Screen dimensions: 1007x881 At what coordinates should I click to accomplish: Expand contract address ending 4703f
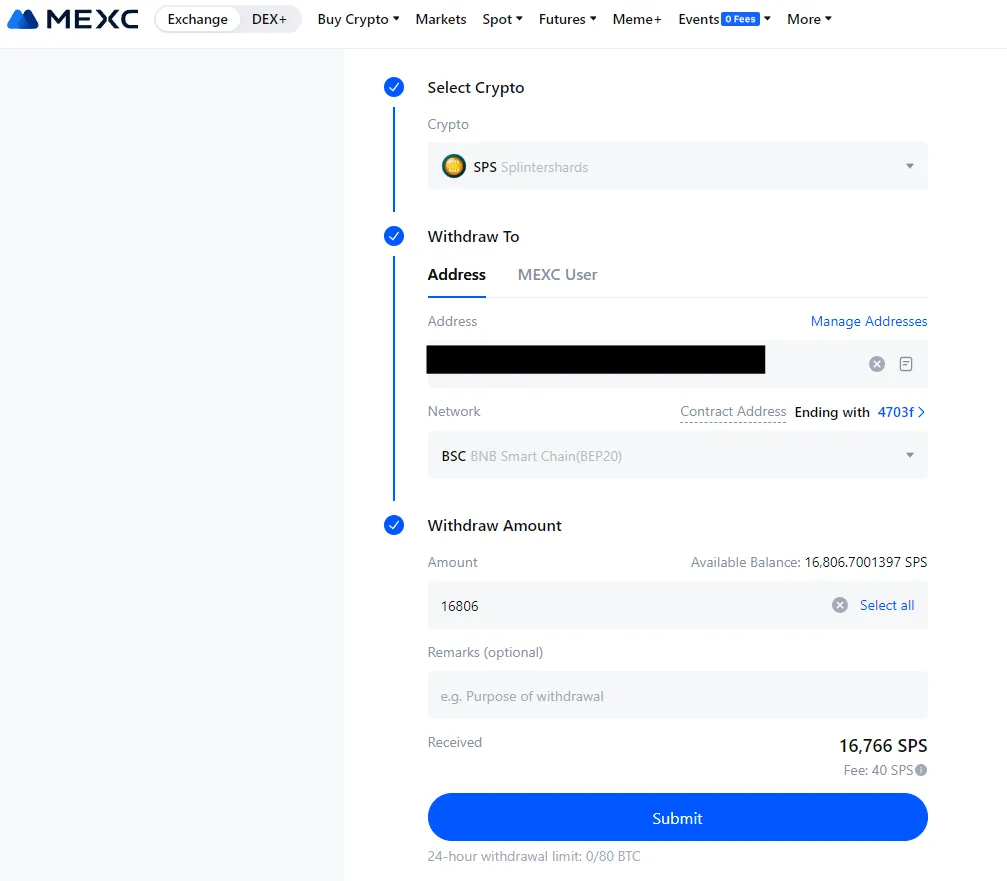point(901,412)
